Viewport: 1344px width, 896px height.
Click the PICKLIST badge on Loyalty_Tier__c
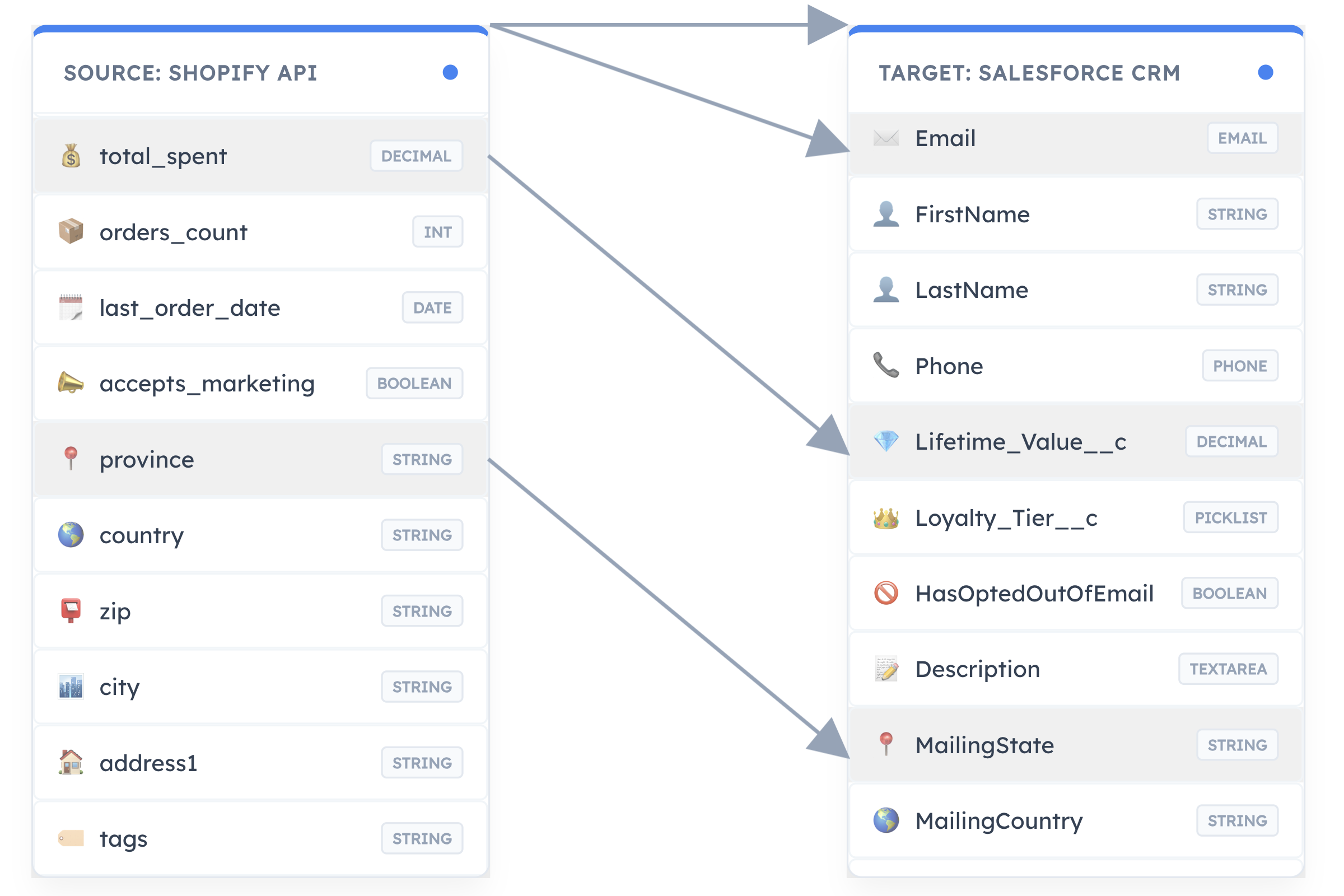1231,517
